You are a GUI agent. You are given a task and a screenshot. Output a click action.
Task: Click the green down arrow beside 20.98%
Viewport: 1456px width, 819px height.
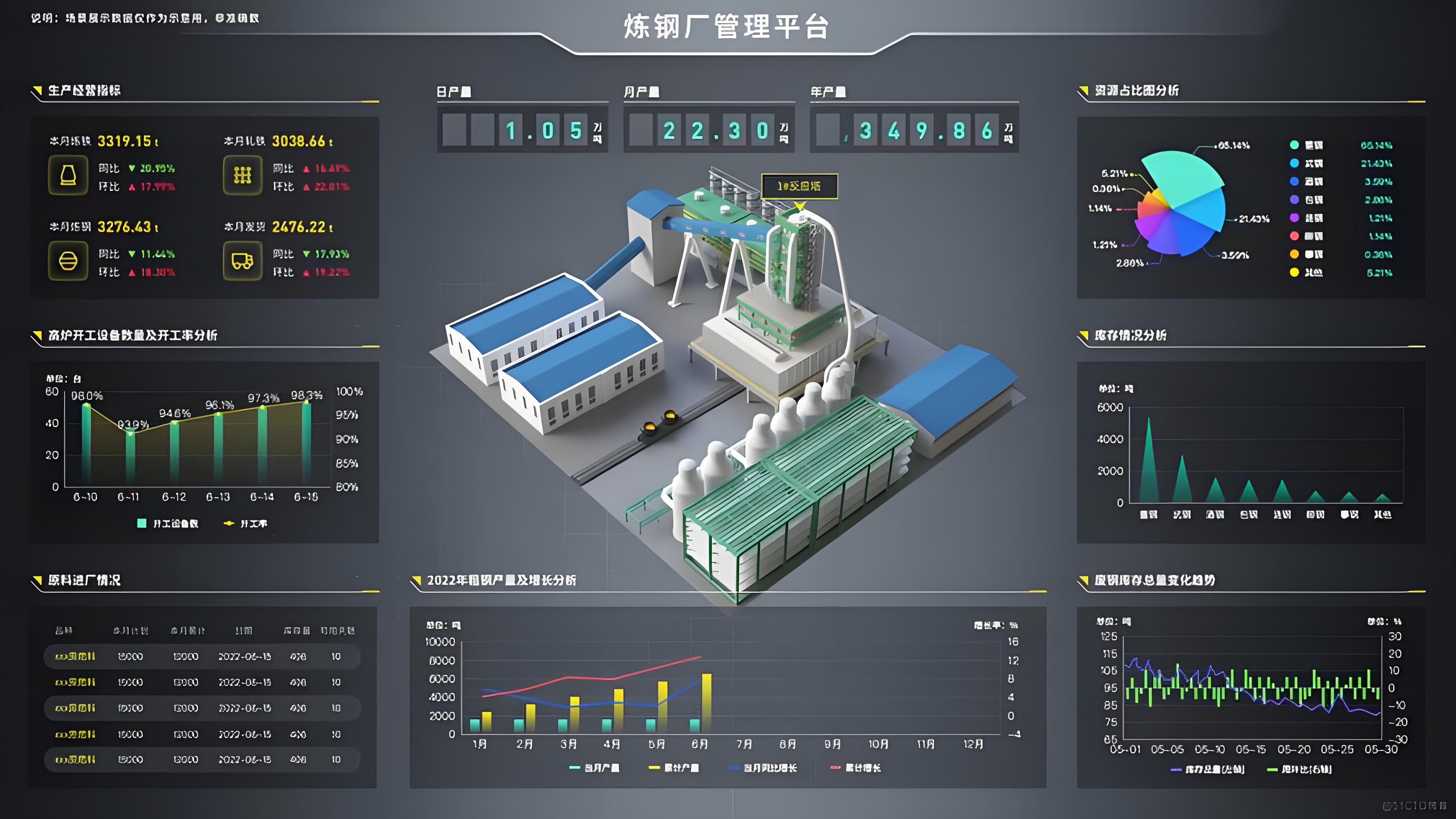tap(132, 168)
